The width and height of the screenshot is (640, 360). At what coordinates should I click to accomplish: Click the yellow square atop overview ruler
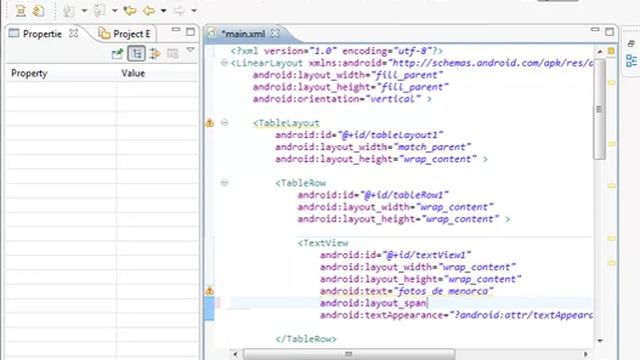[x=611, y=51]
